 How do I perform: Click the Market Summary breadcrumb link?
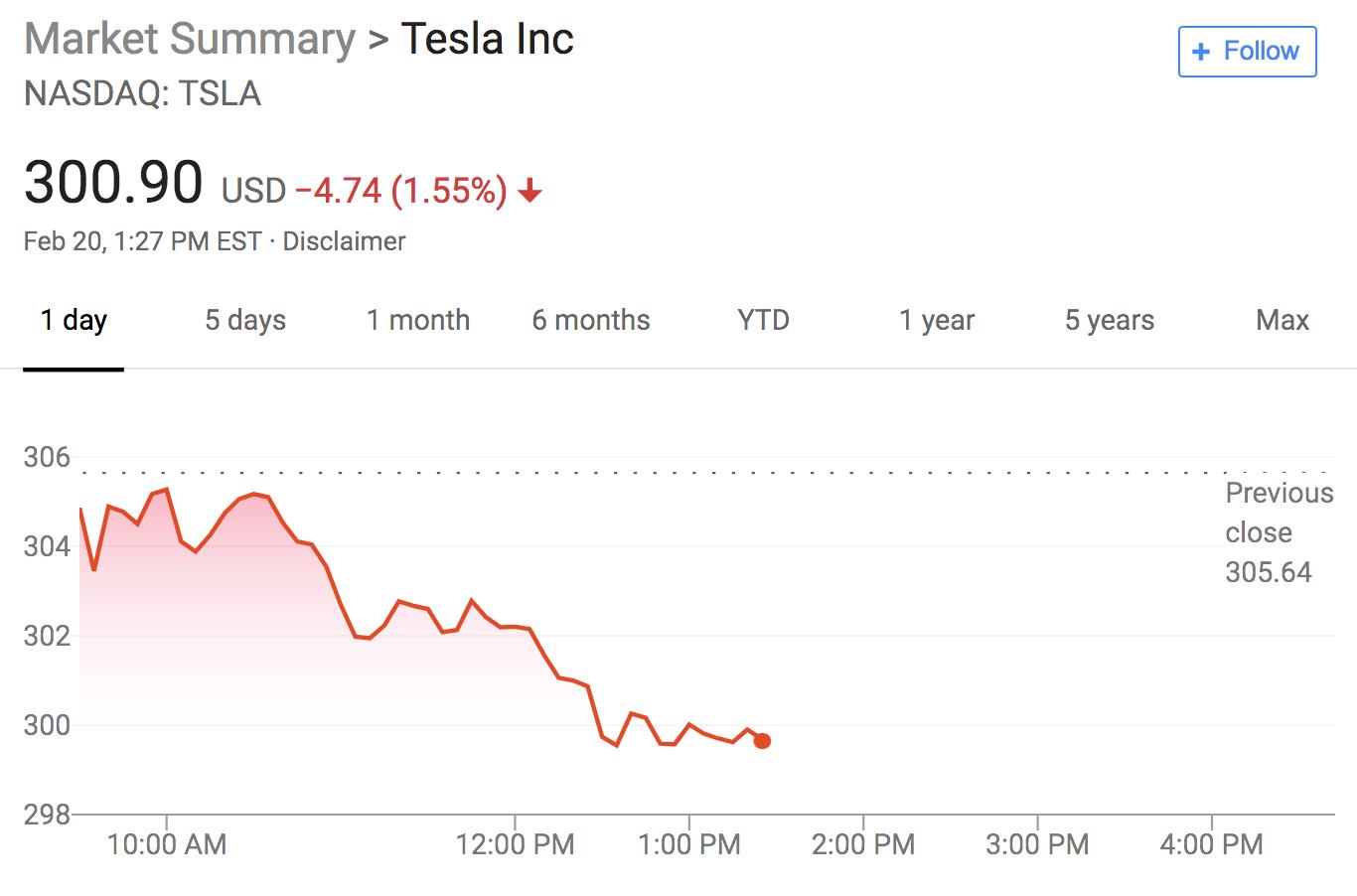(x=190, y=40)
